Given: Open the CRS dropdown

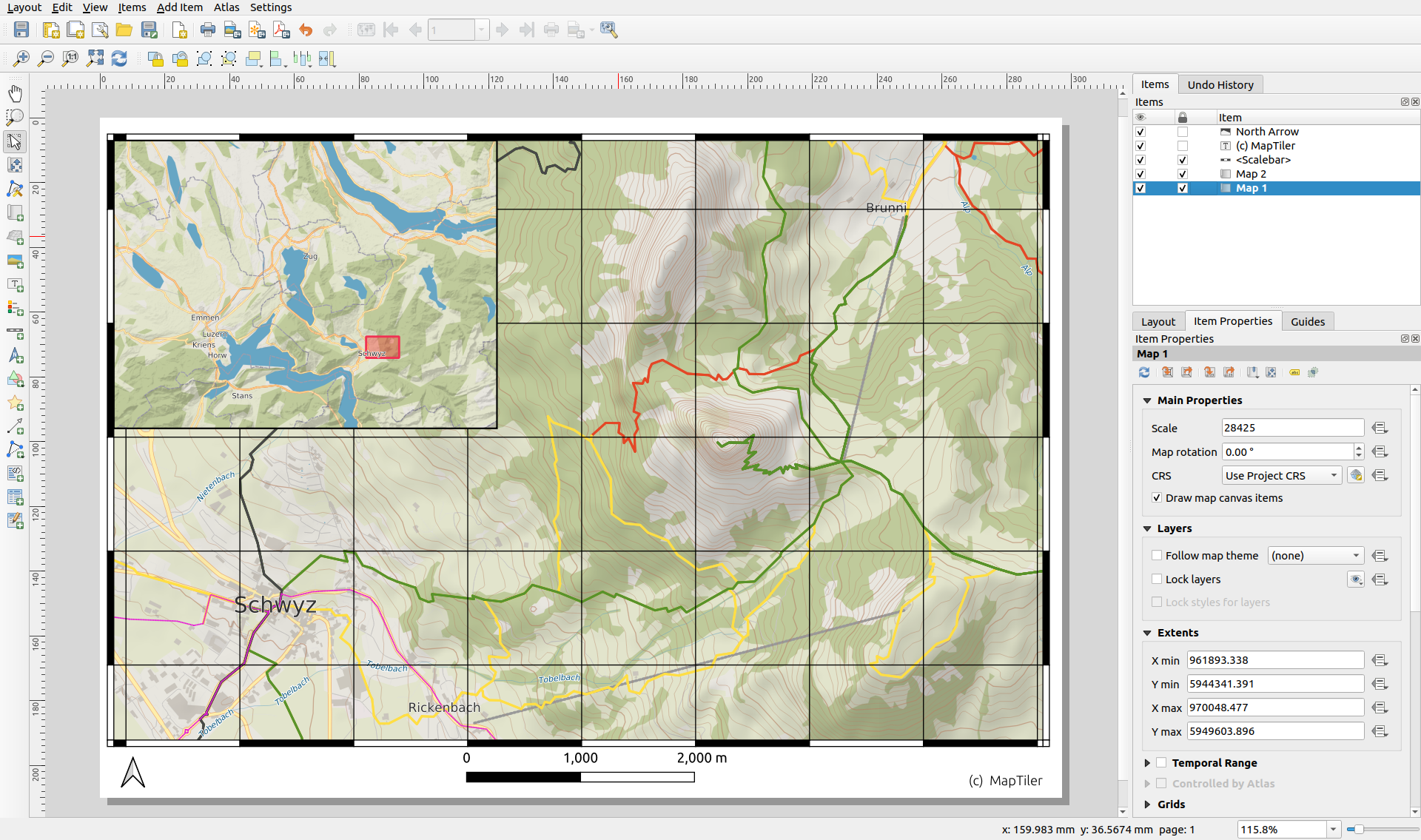Looking at the screenshot, I should [1282, 476].
